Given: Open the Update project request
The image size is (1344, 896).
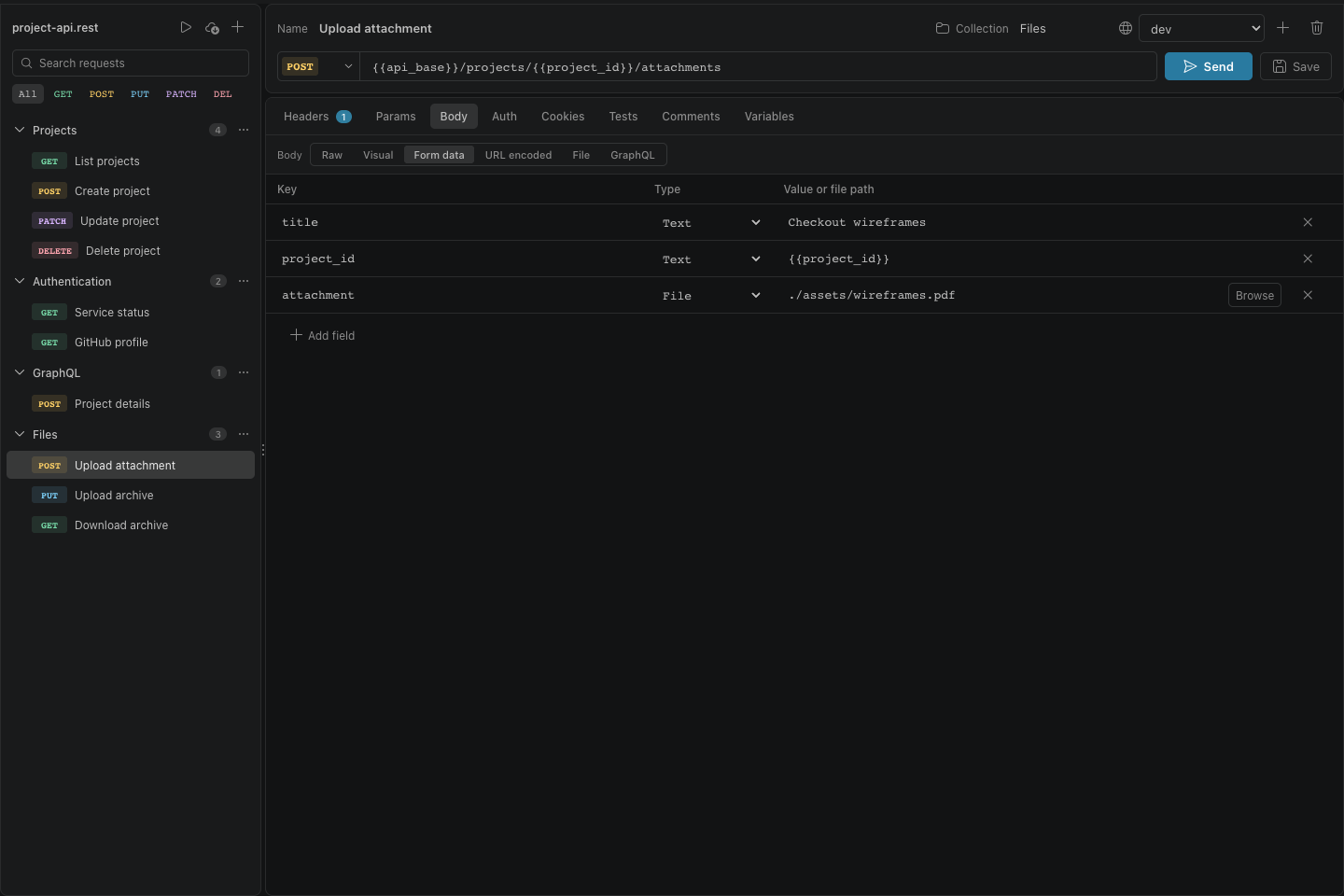Looking at the screenshot, I should pyautogui.click(x=131, y=220).
